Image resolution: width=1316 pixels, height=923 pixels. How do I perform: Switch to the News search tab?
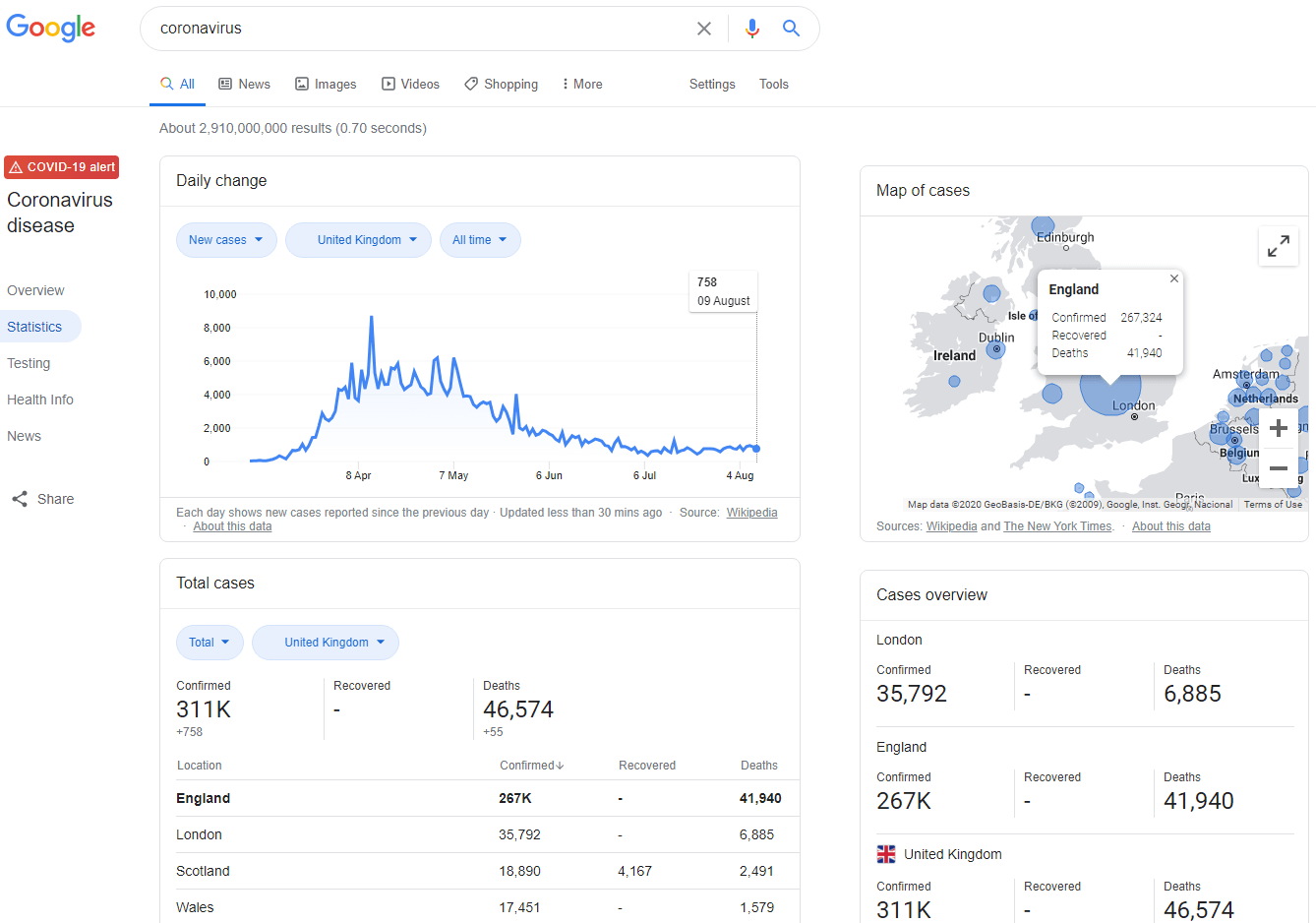coord(244,85)
